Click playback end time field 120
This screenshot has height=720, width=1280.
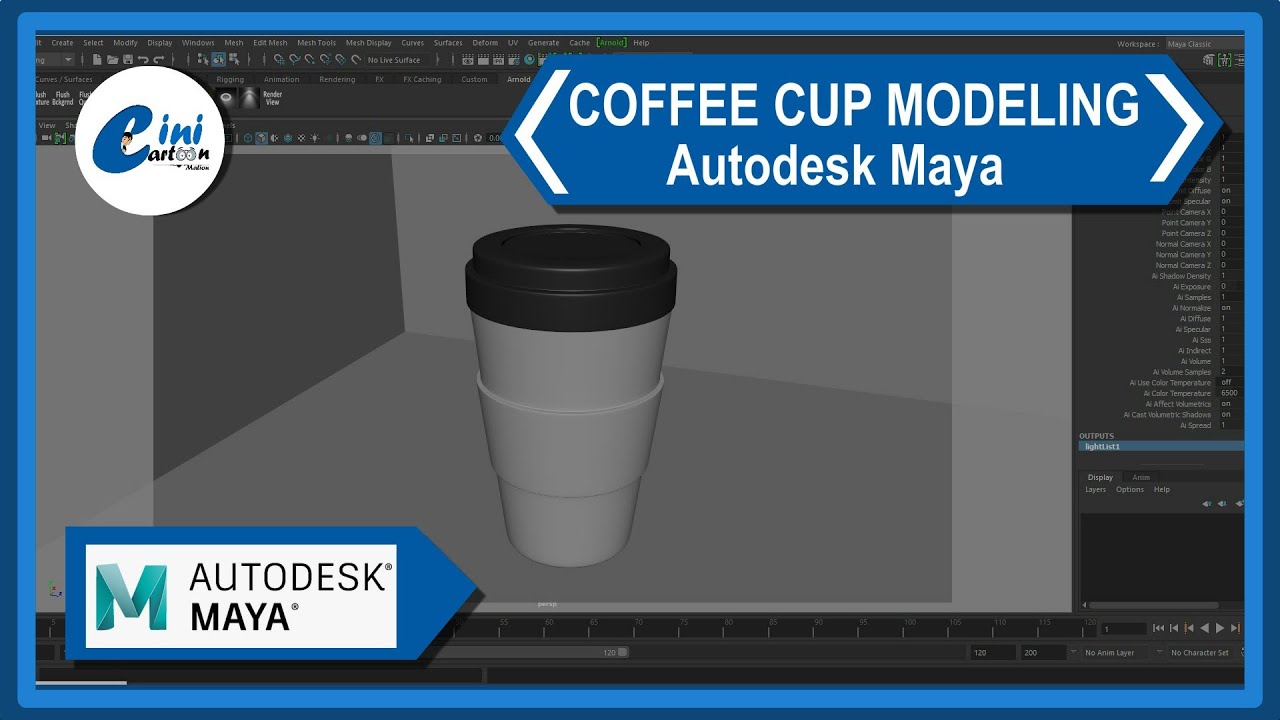[991, 653]
